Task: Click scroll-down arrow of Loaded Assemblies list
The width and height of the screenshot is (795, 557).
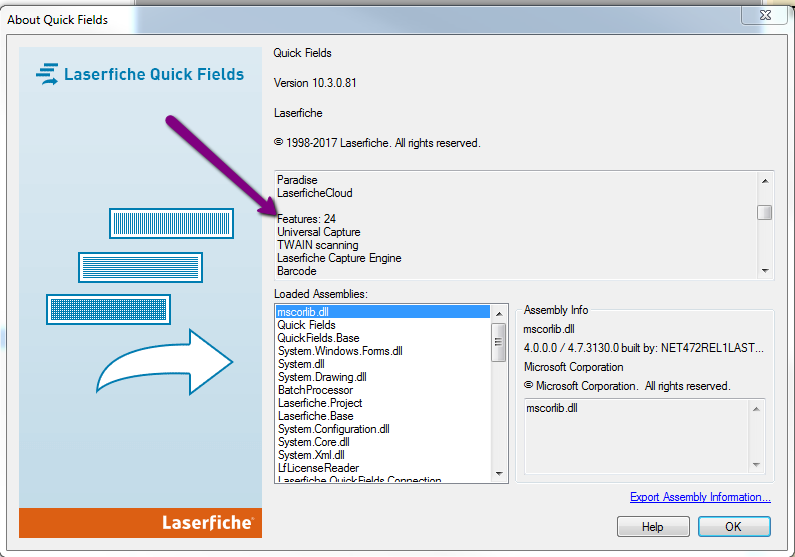Action: tap(499, 474)
